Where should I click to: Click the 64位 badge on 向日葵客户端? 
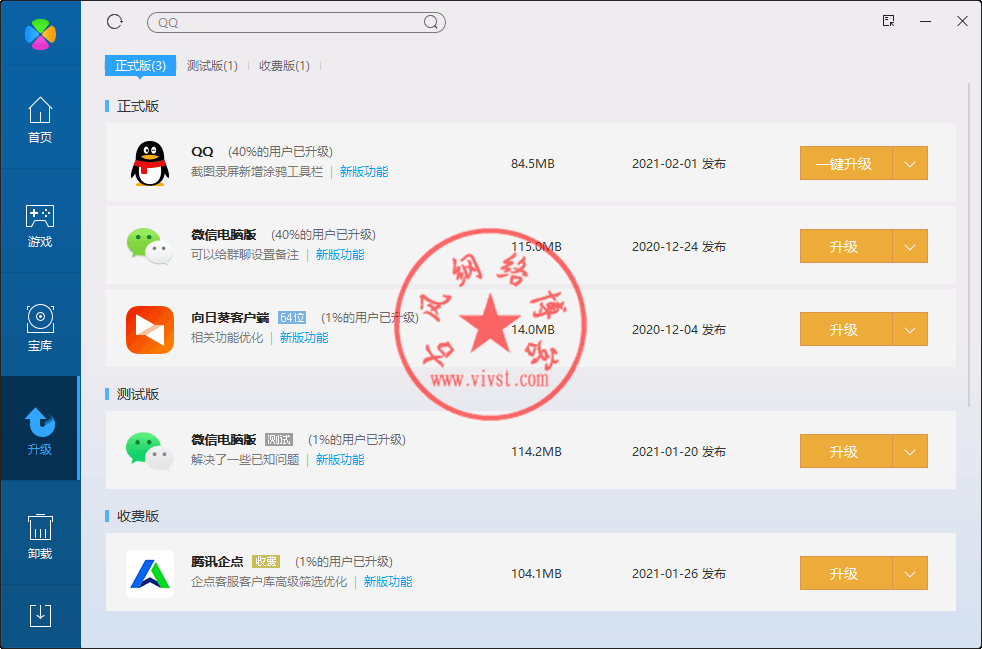point(292,318)
